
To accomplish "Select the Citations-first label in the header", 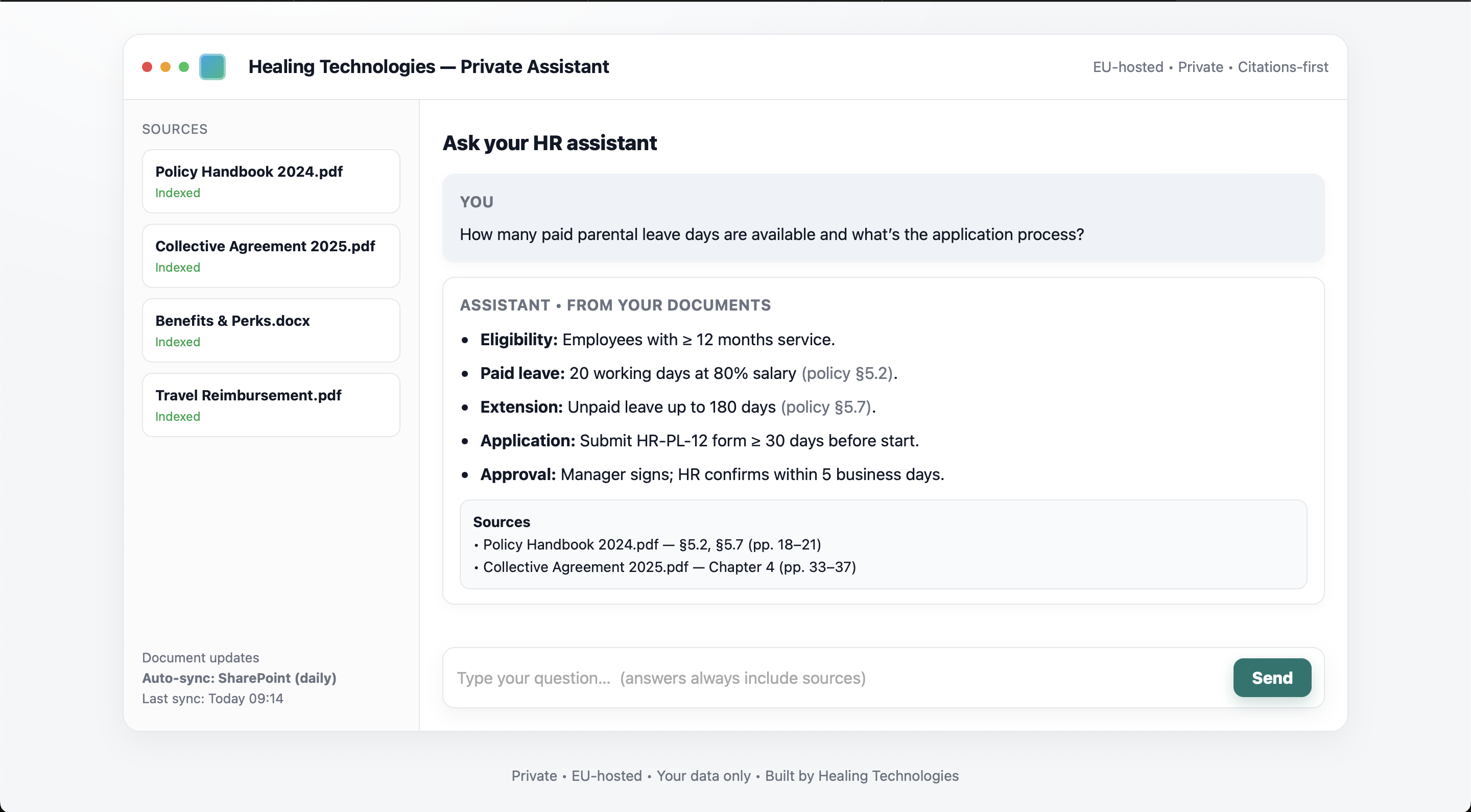I will point(1283,67).
